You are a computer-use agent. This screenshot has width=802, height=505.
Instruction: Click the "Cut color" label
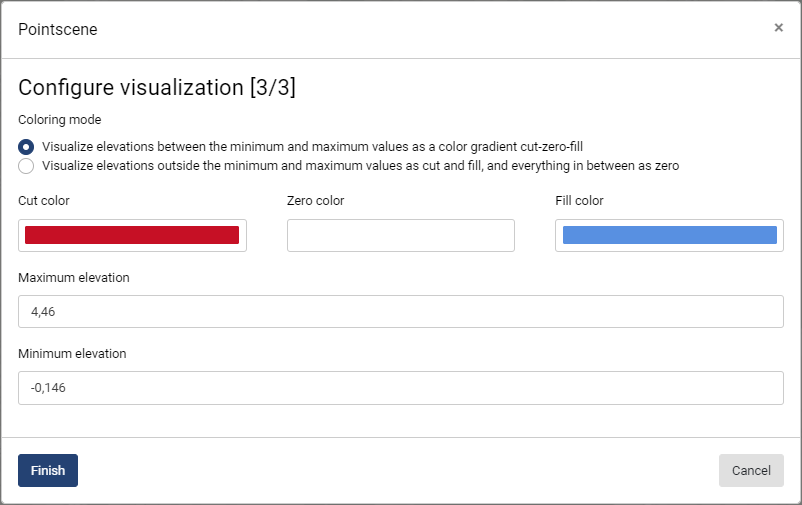[44, 201]
